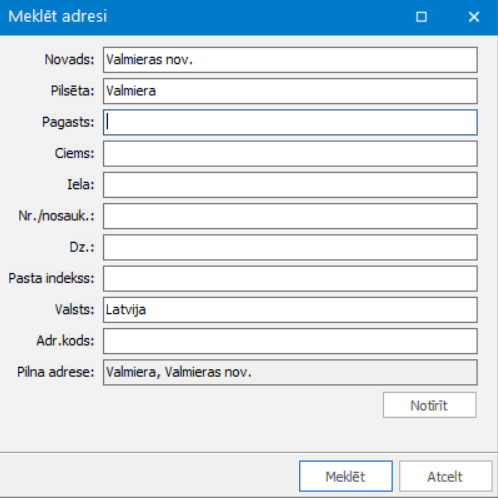498x498 pixels.
Task: Focus the Pasta indekss field
Action: [x=290, y=278]
